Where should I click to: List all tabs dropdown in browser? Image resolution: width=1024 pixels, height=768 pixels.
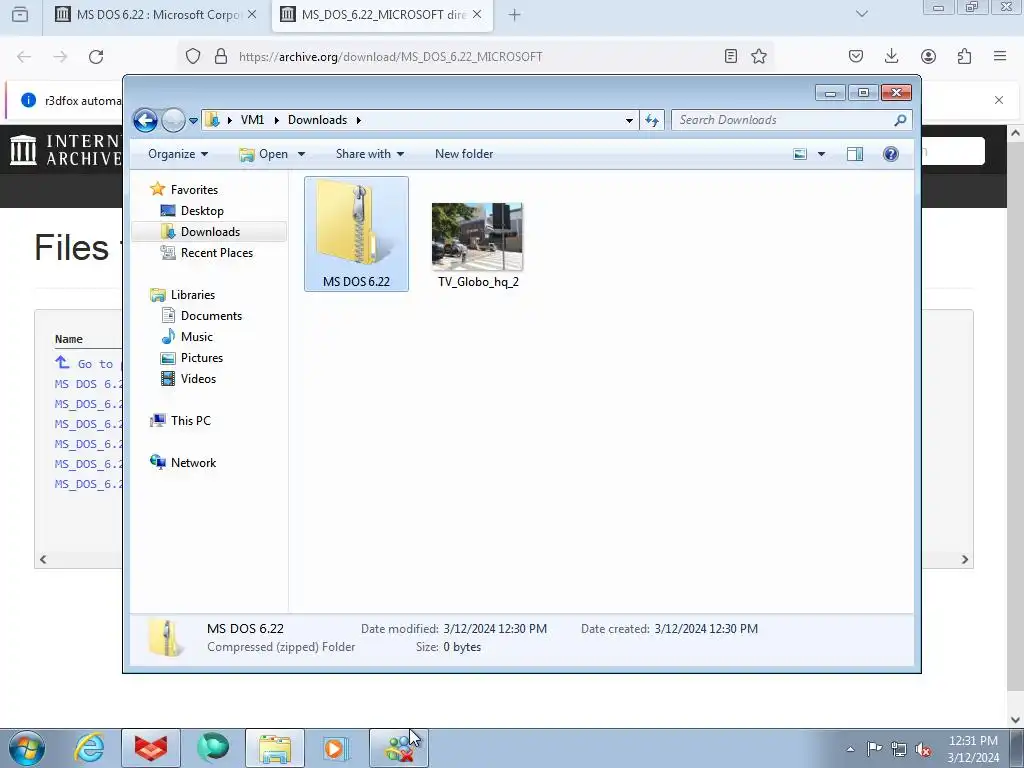(862, 14)
